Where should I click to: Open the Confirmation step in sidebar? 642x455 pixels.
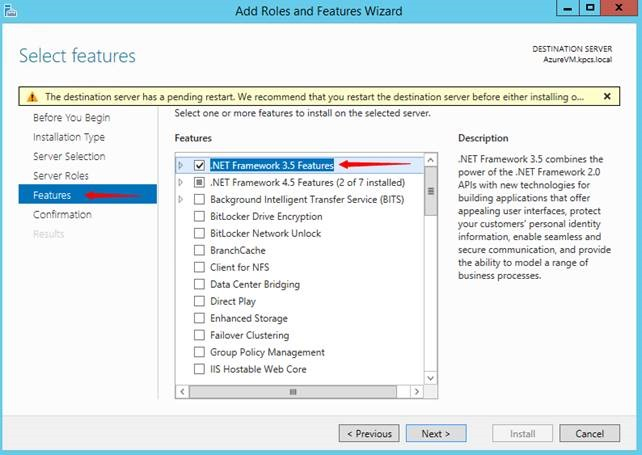point(62,215)
